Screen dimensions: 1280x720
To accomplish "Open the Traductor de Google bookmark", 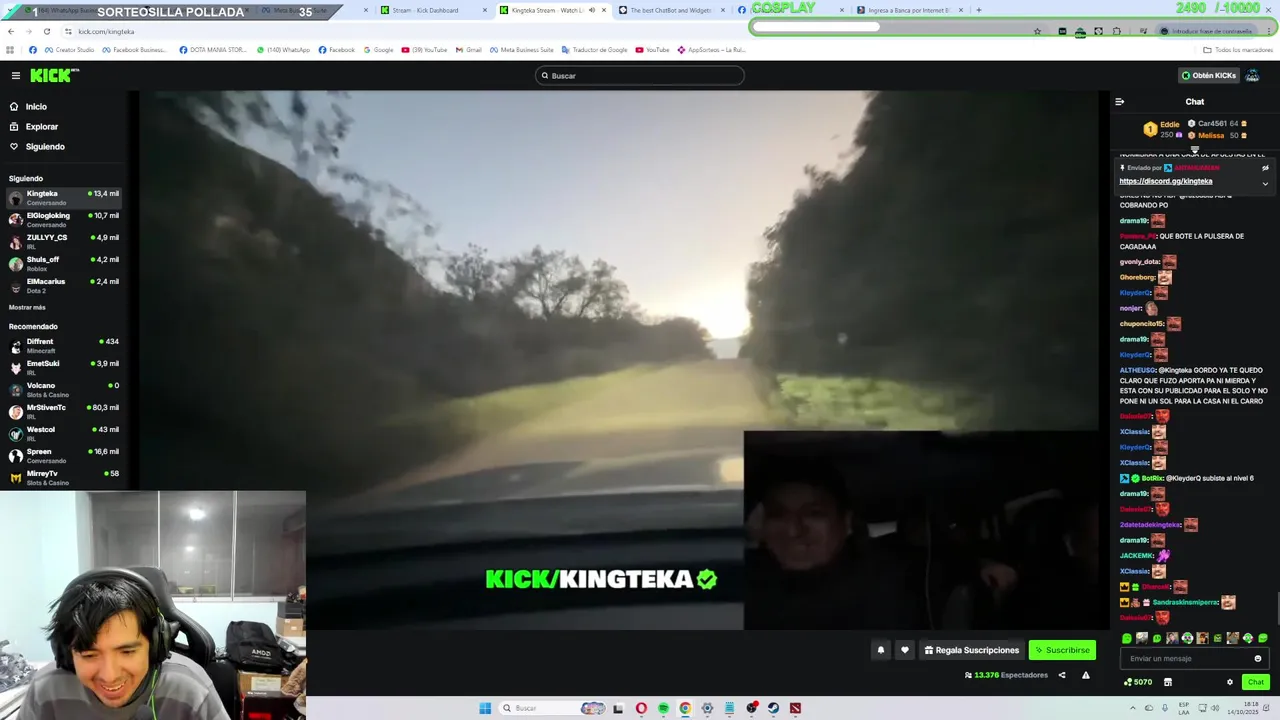I will click(x=595, y=50).
